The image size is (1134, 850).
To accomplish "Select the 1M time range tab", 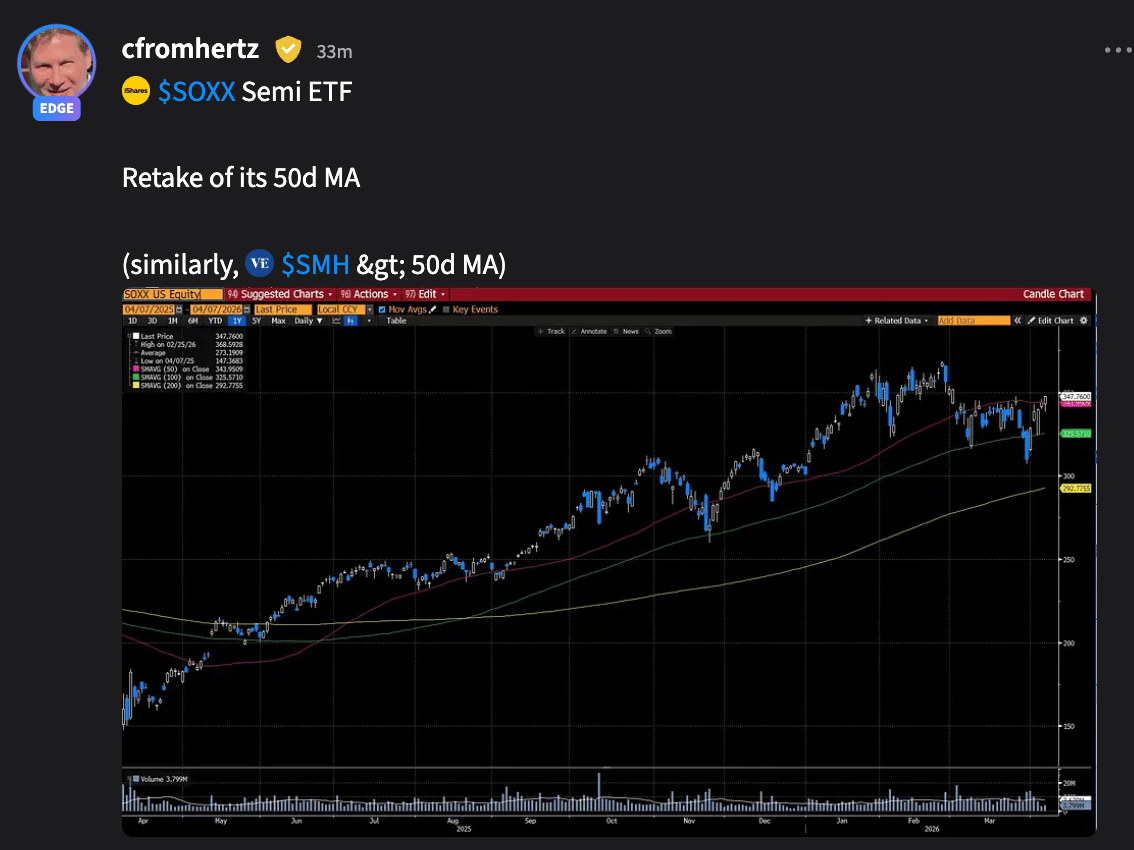I will click(x=172, y=320).
